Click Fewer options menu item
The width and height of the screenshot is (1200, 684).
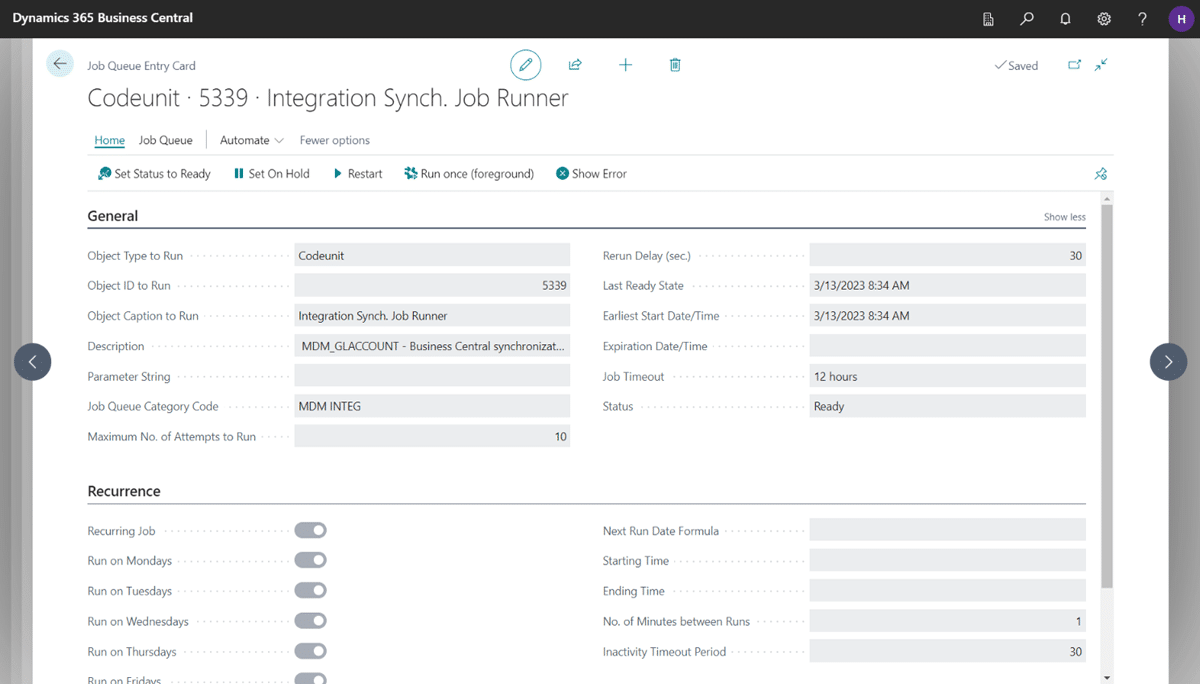pos(335,140)
